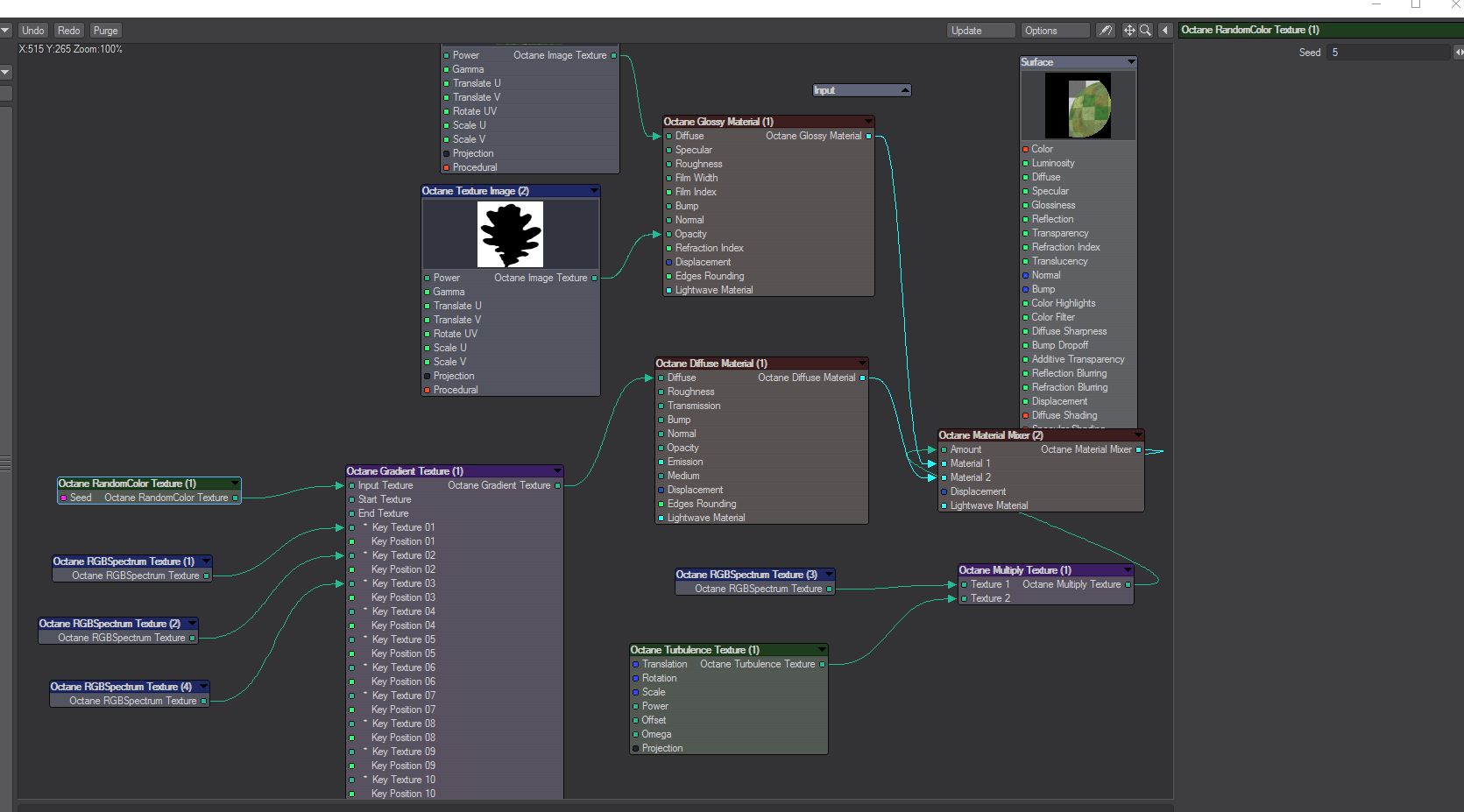Adjust Seed with the arrow stepper
Screen dimensions: 1464x812
pyautogui.click(x=1459, y=53)
